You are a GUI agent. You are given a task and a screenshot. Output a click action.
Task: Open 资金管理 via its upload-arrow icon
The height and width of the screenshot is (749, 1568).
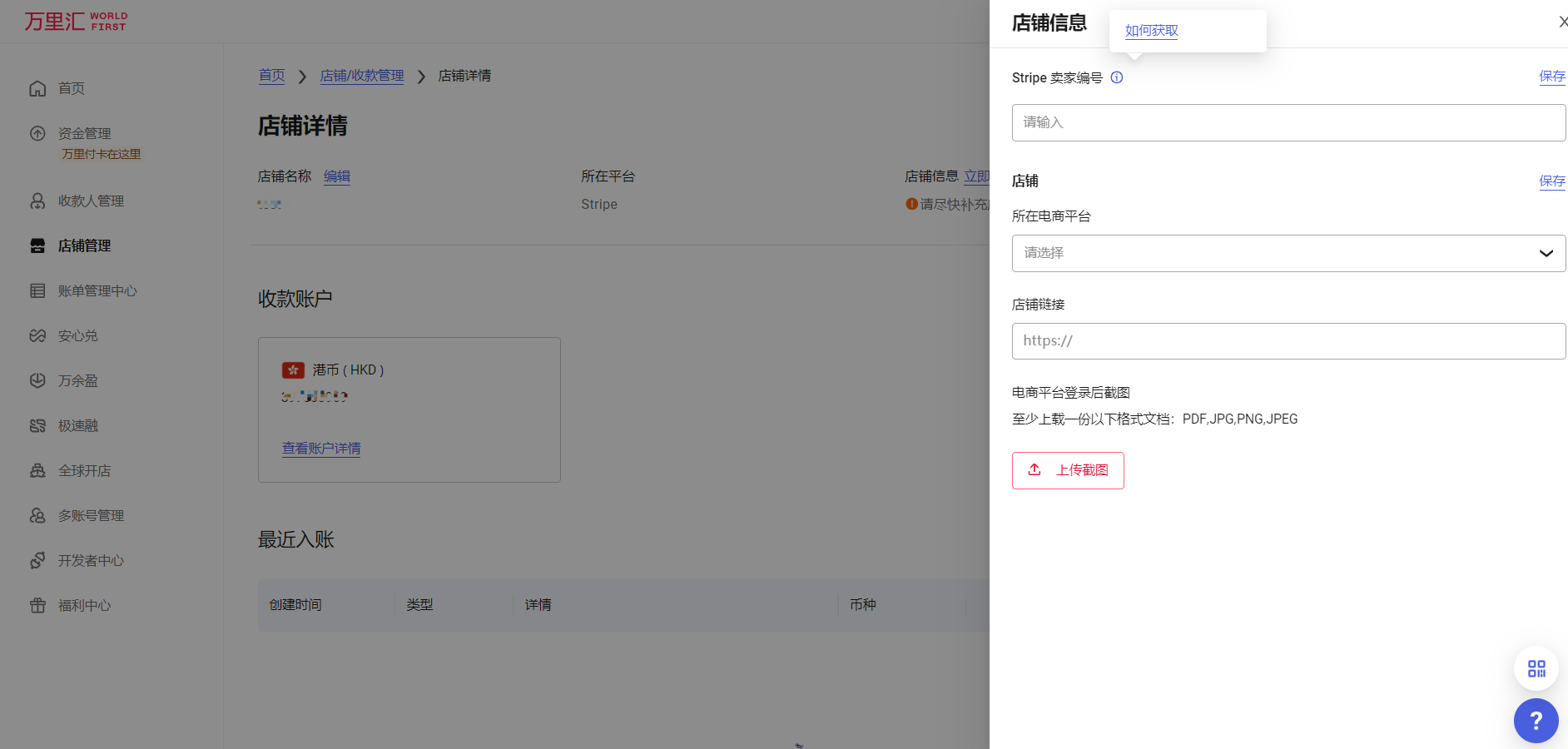[x=38, y=133]
